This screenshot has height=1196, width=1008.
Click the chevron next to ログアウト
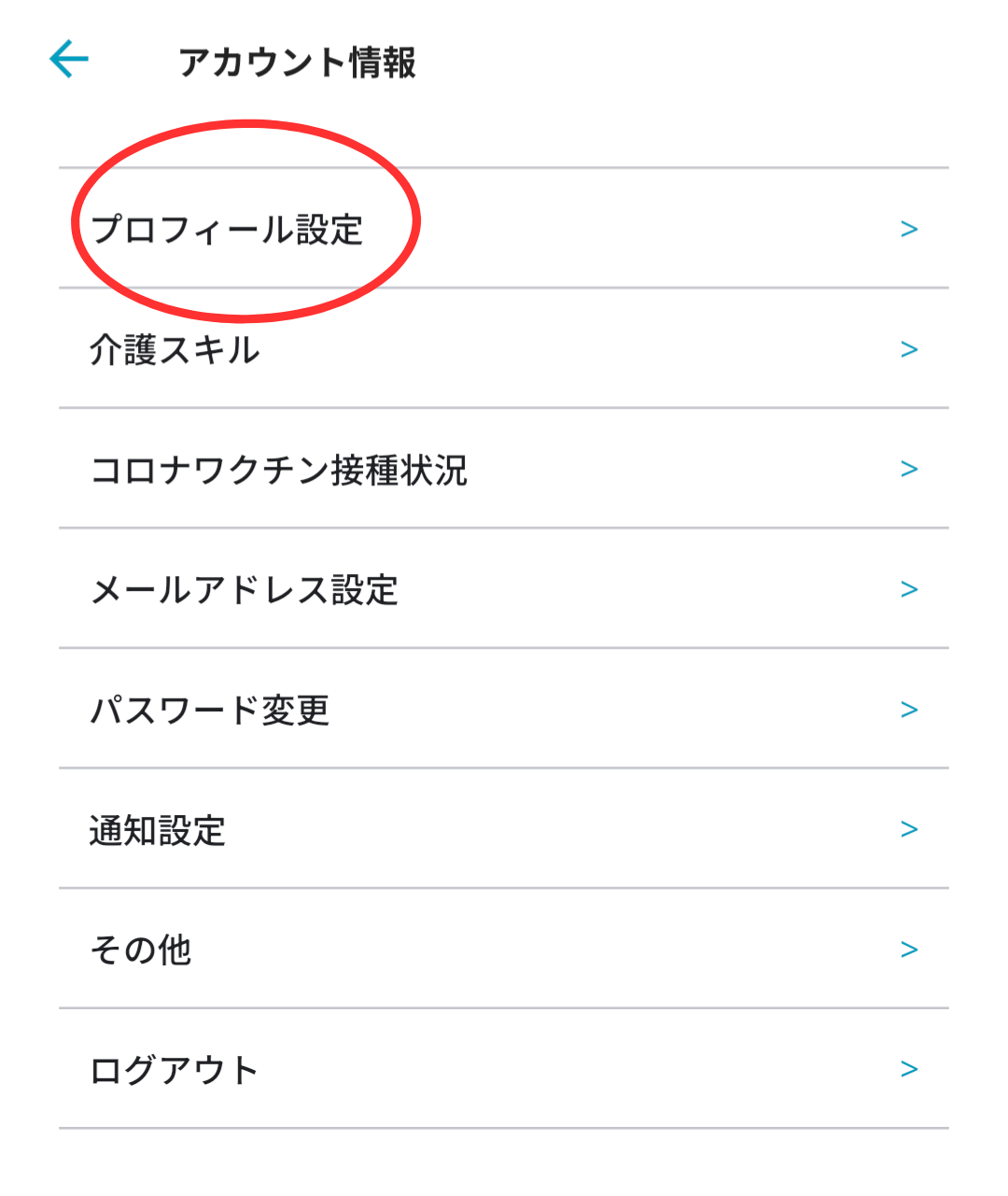tap(909, 1069)
